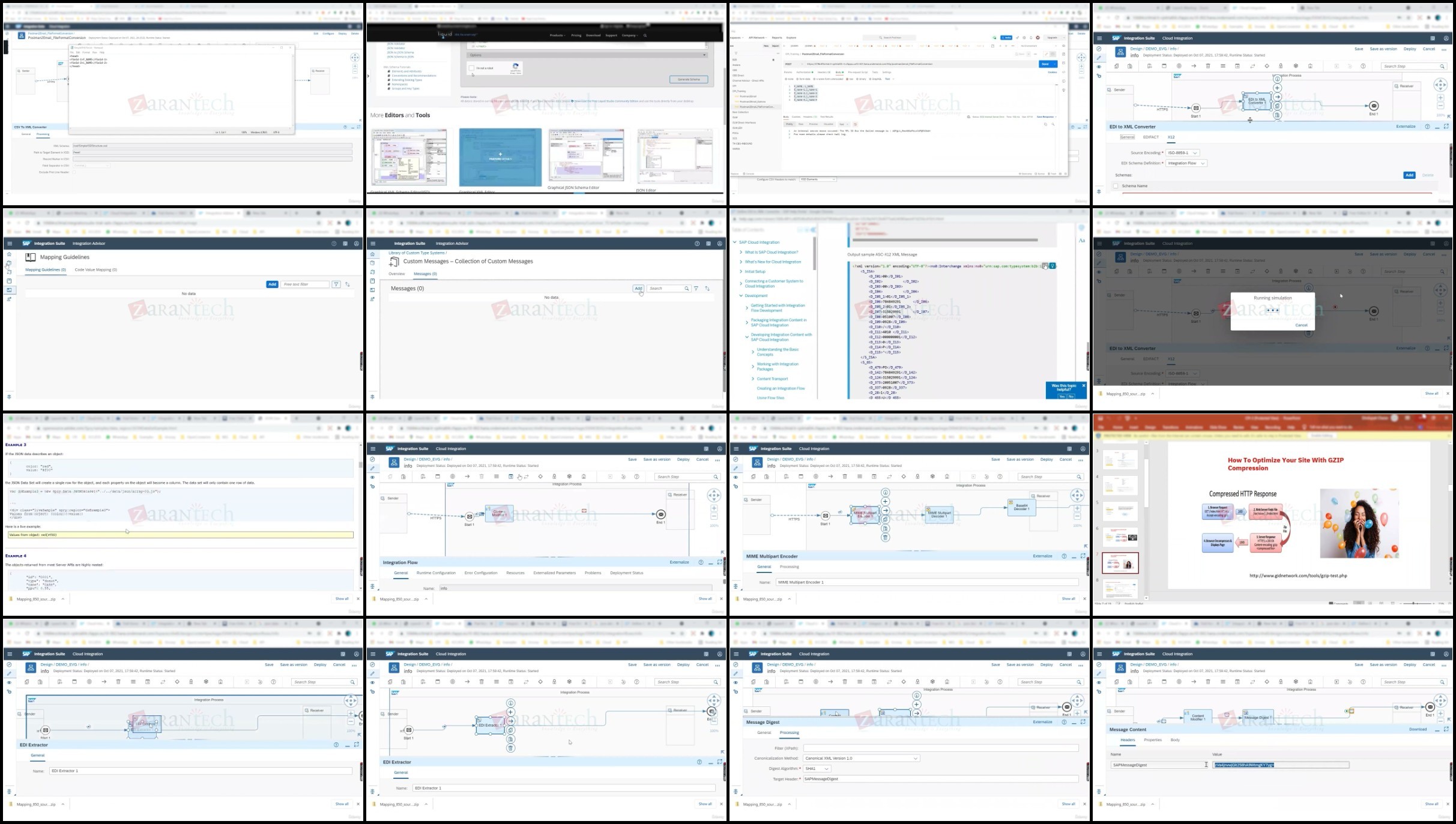Click Add in the Mapping Guidelines list

272,284
